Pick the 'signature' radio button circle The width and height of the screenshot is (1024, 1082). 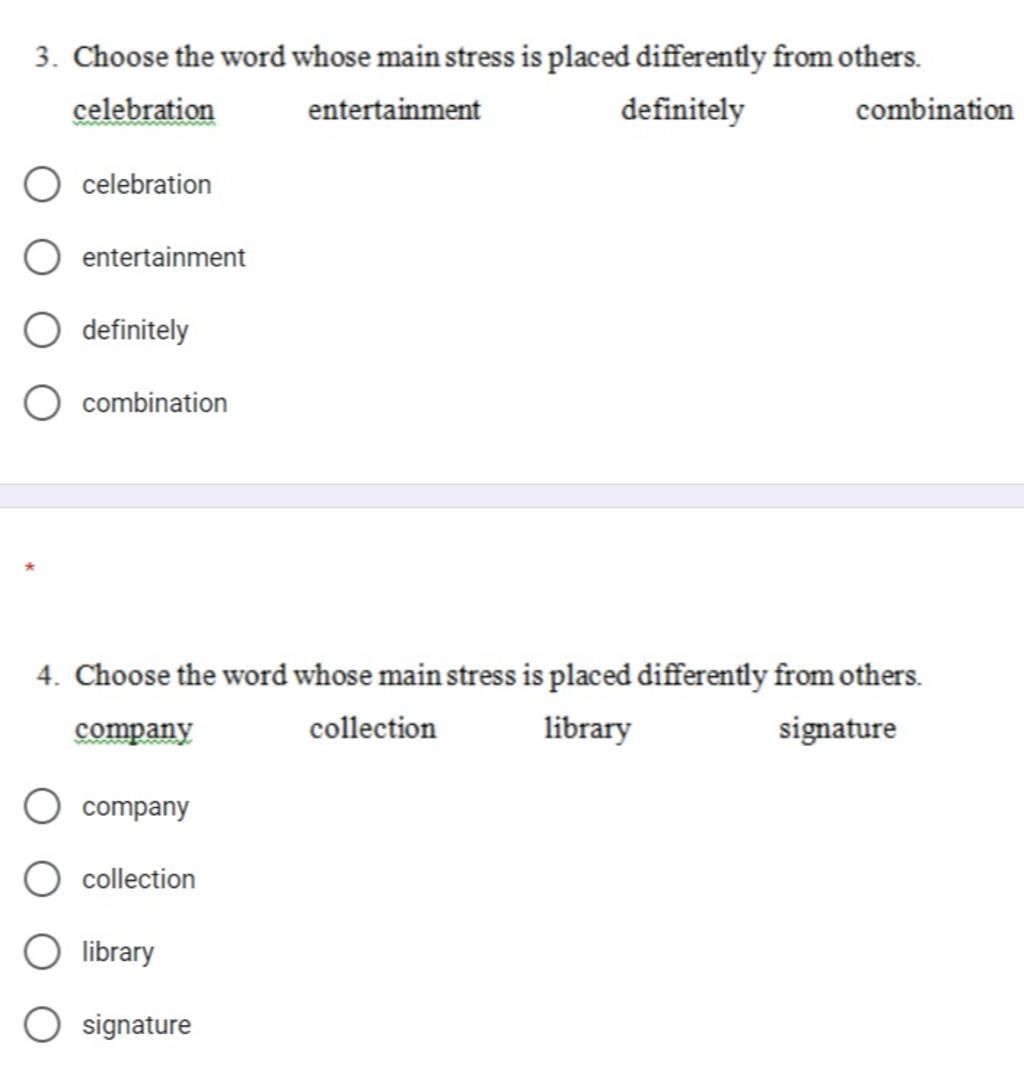[x=41, y=1025]
